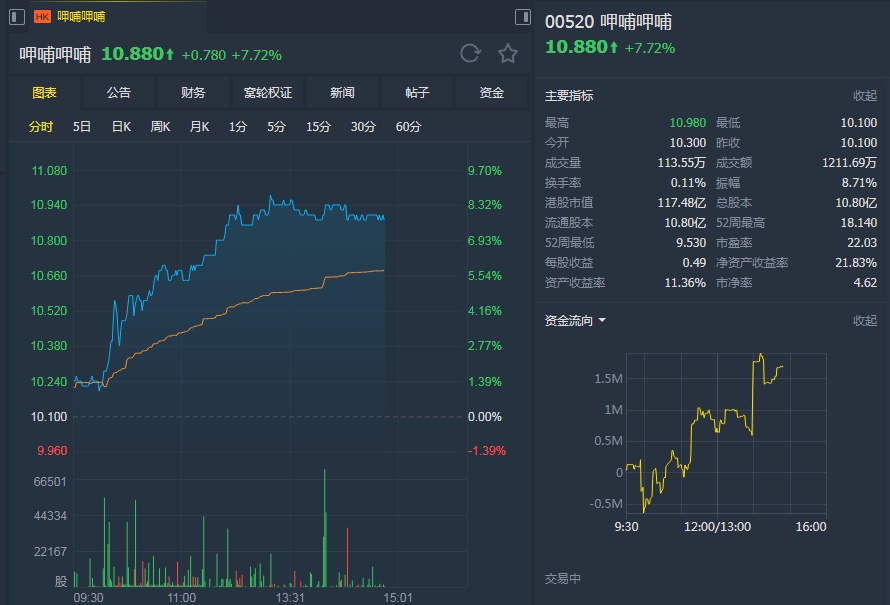Select the 窝轮权证 tab
890x605 pixels.
point(268,93)
